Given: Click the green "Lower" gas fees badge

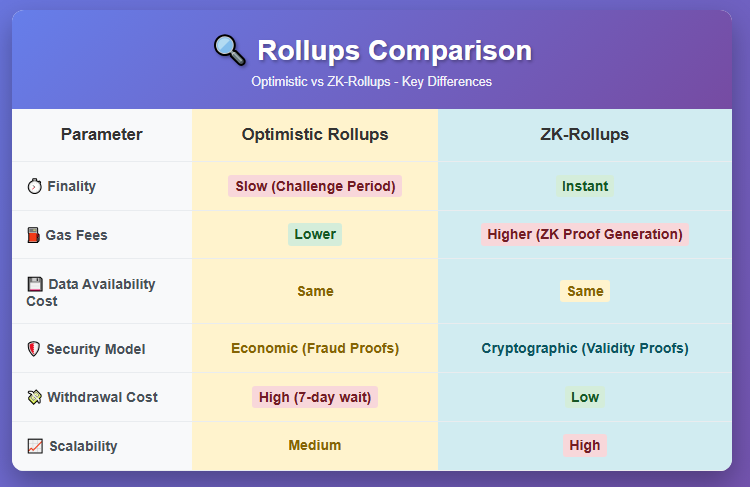Looking at the screenshot, I should (x=315, y=234).
